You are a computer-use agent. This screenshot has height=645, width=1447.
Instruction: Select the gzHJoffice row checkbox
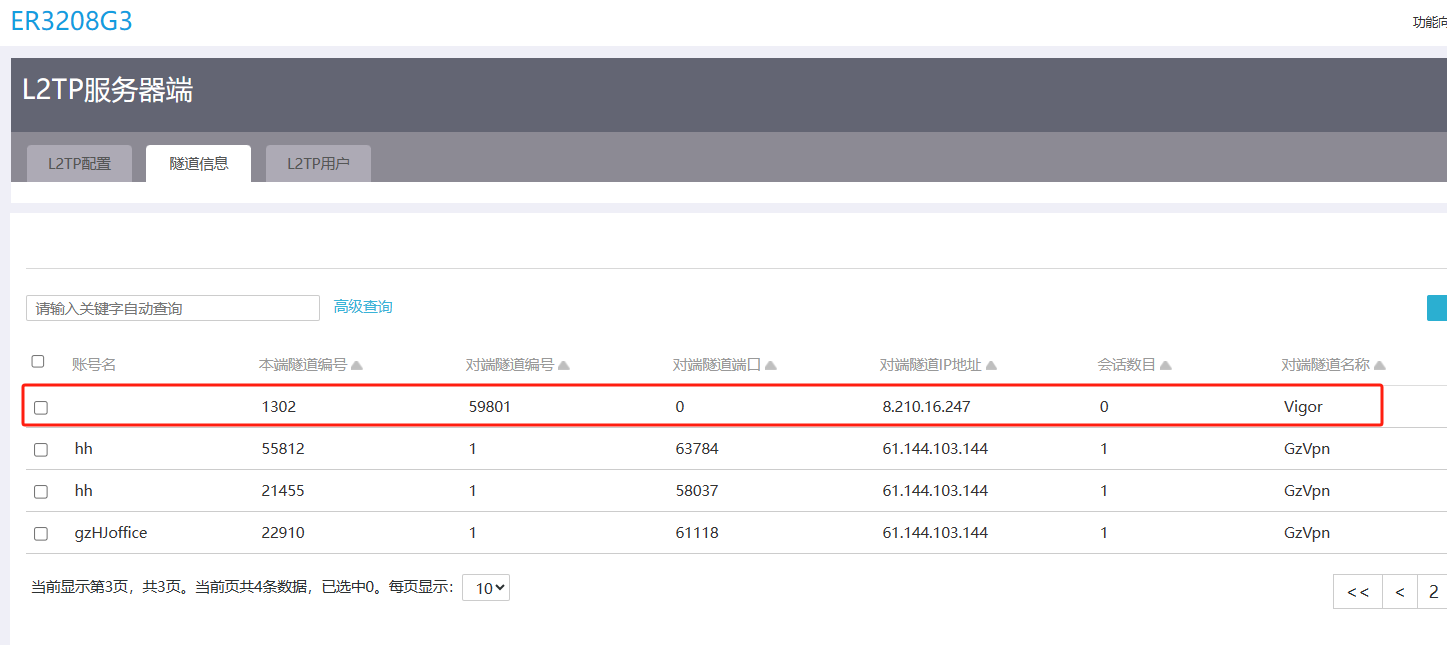pyautogui.click(x=41, y=534)
